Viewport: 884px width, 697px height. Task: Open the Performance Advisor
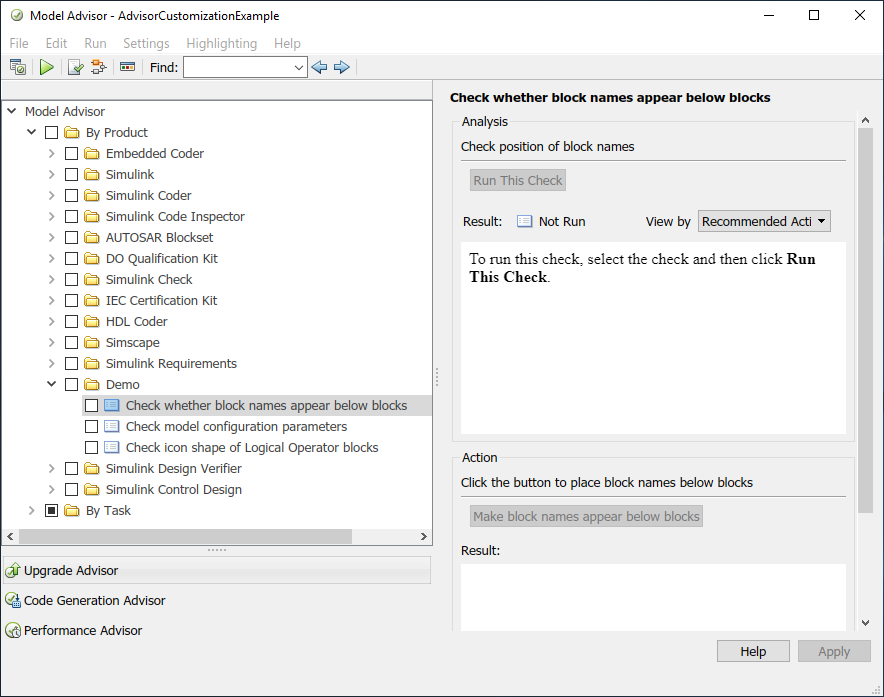click(83, 630)
